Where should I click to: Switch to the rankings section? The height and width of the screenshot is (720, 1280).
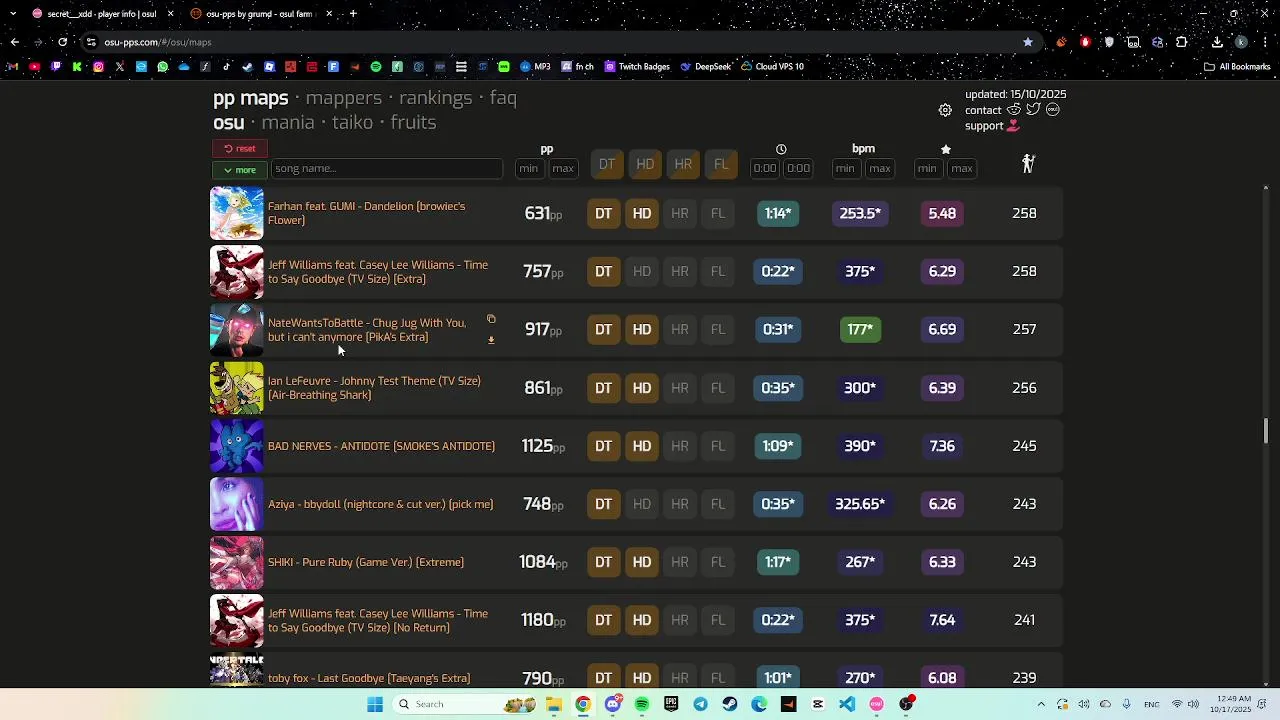[435, 98]
